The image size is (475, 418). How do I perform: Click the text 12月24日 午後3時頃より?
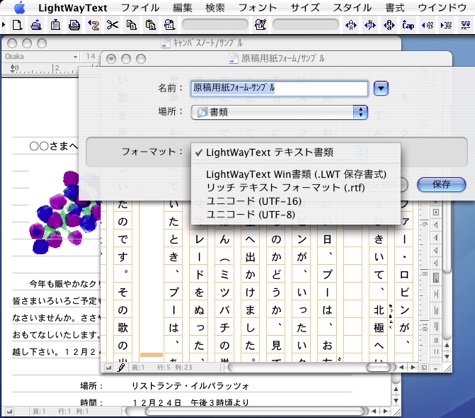(x=191, y=403)
